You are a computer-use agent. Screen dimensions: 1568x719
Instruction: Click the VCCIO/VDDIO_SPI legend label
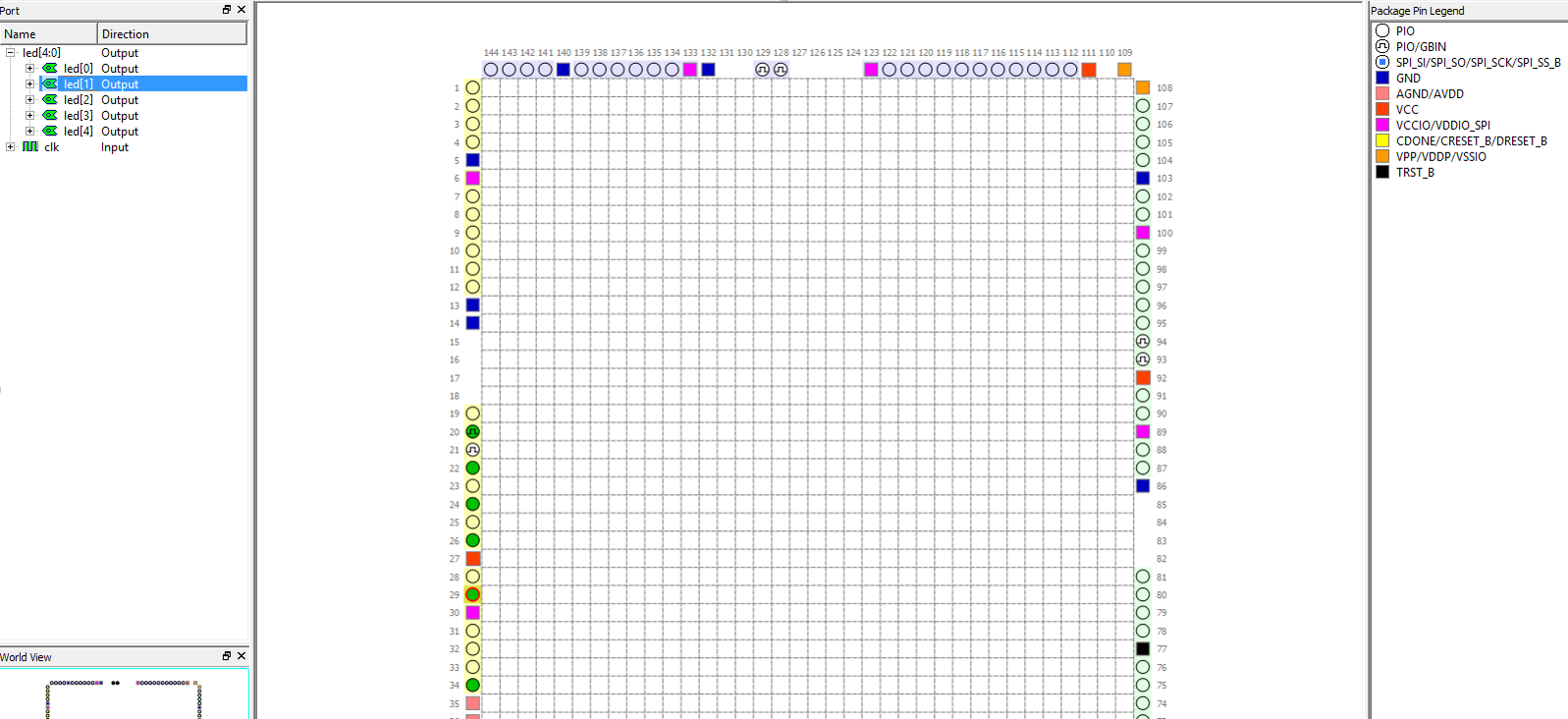(x=1443, y=125)
